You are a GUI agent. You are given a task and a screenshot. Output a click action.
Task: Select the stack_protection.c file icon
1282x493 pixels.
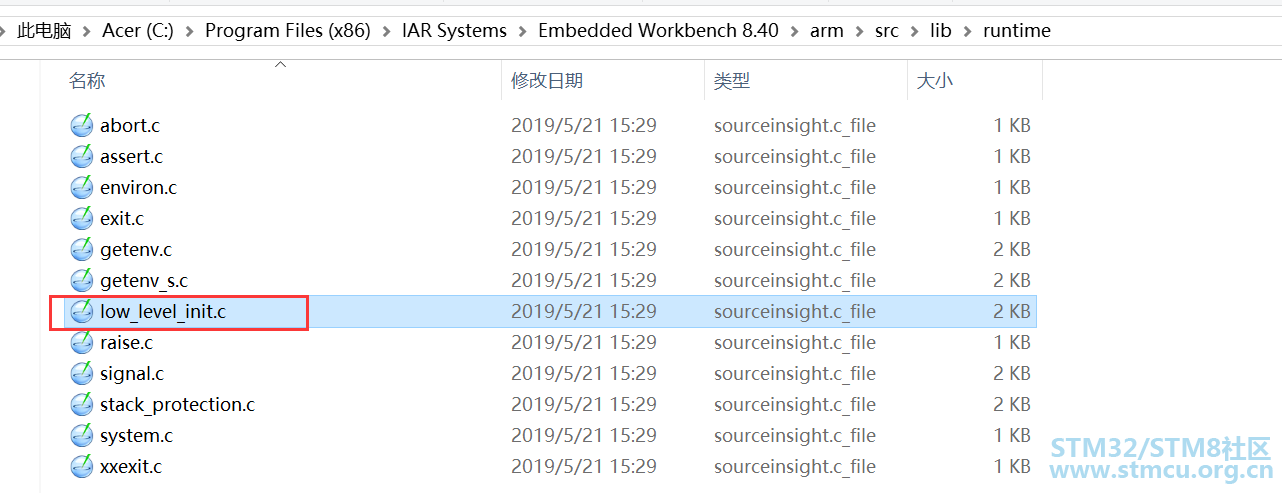click(82, 404)
